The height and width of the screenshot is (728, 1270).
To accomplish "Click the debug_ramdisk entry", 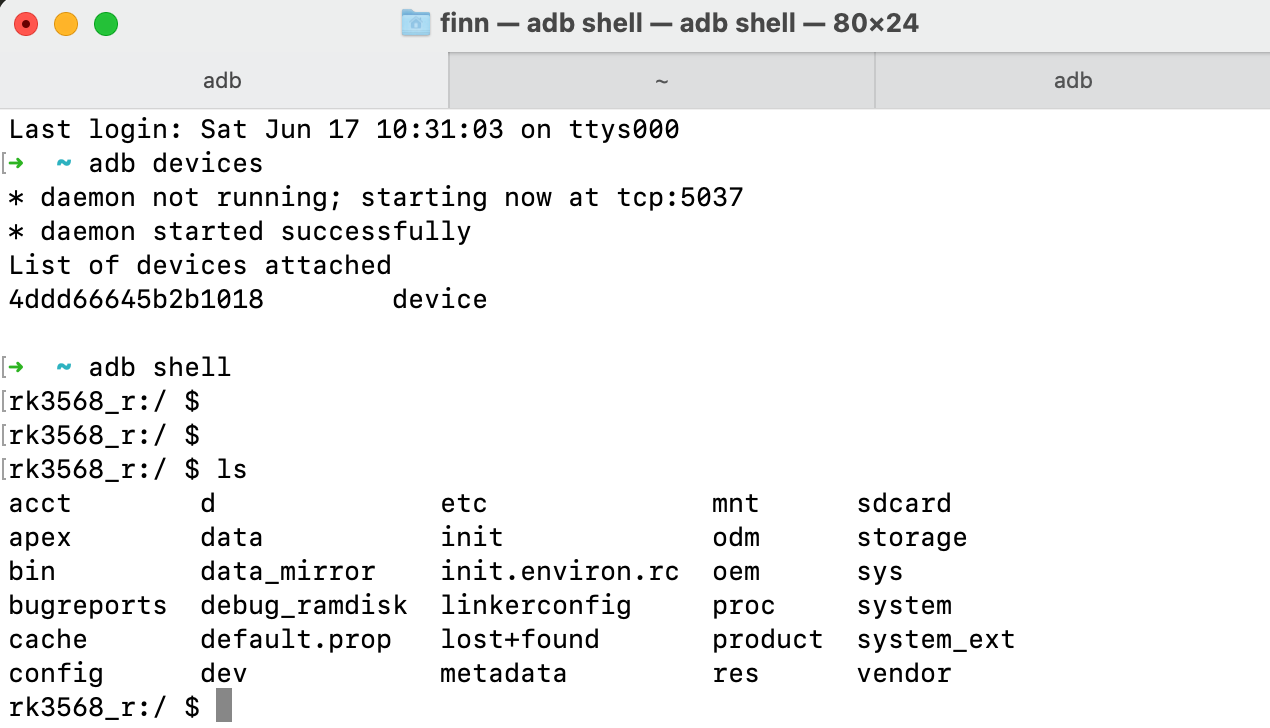I will coord(304,605).
